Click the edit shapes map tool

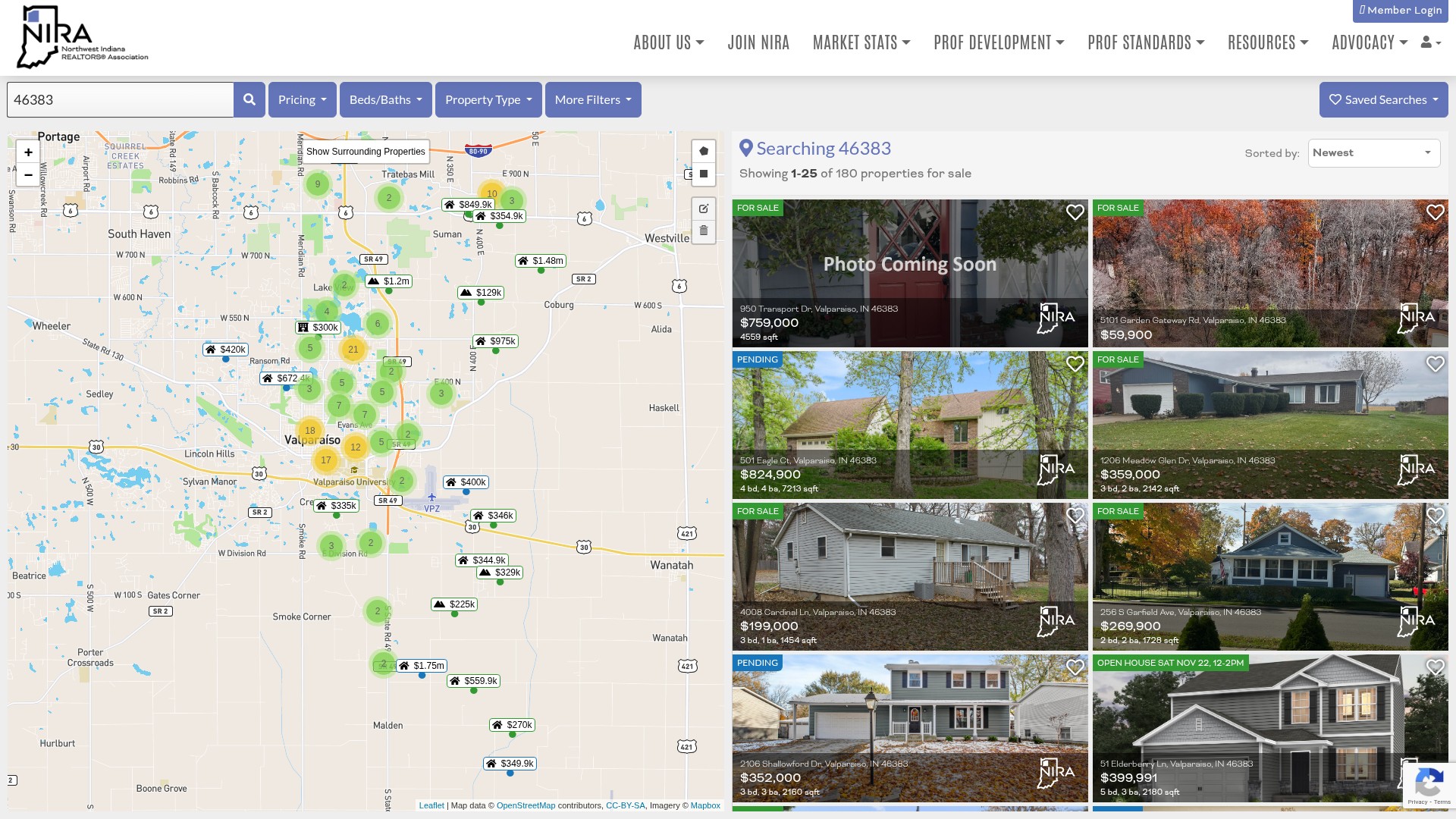703,209
